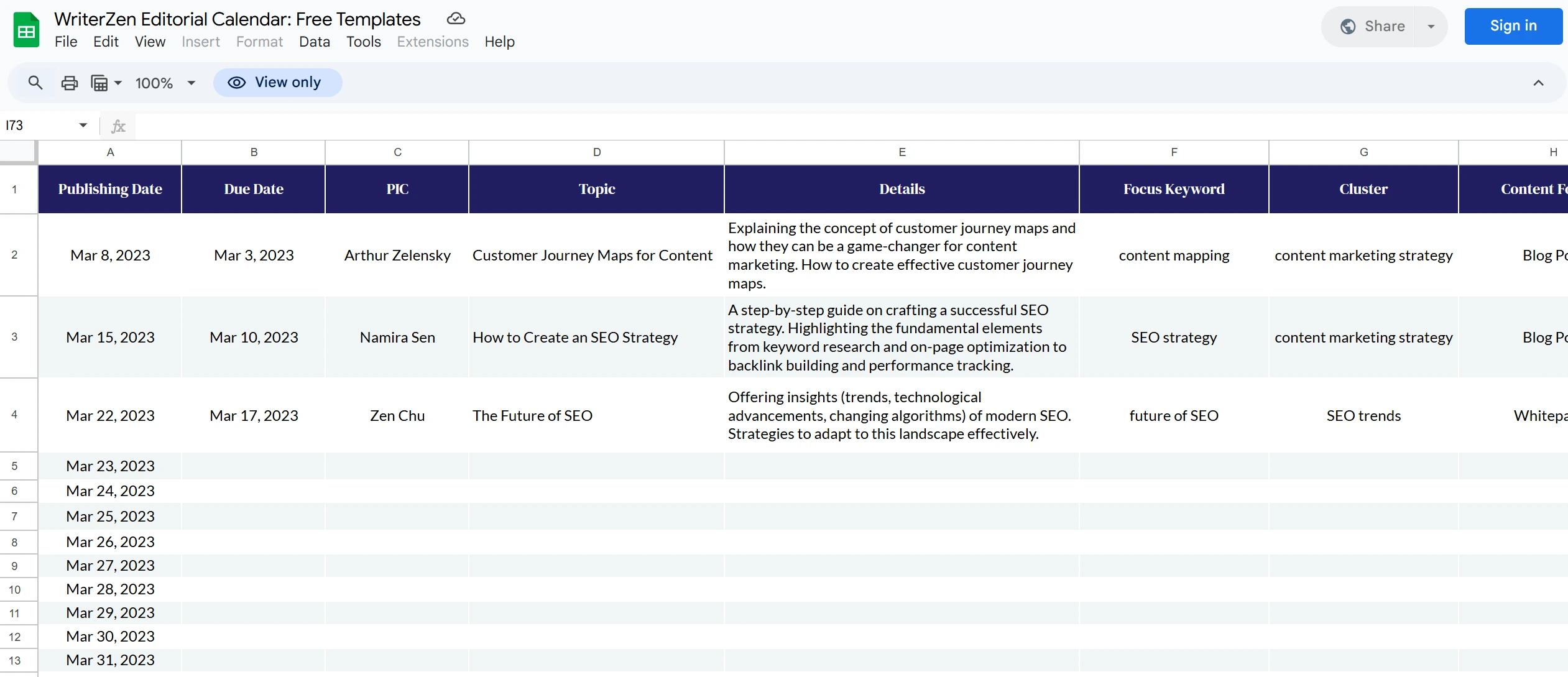
Task: Click the select-all corner box
Action: pos(18,152)
